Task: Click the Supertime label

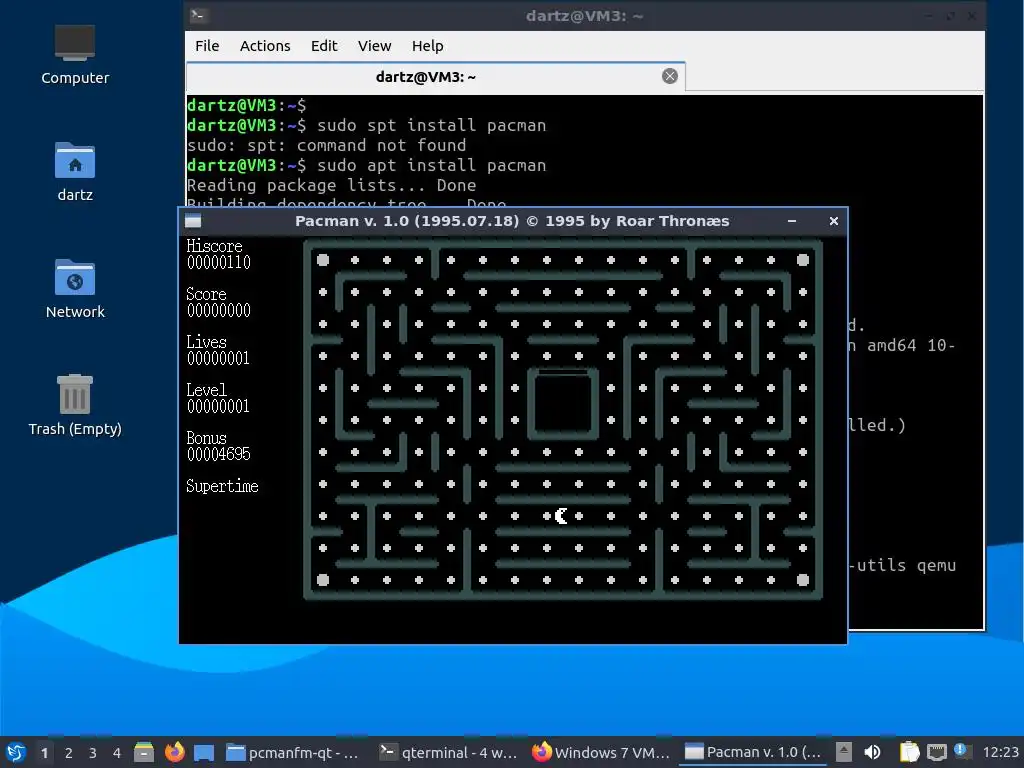Action: pyautogui.click(x=222, y=487)
